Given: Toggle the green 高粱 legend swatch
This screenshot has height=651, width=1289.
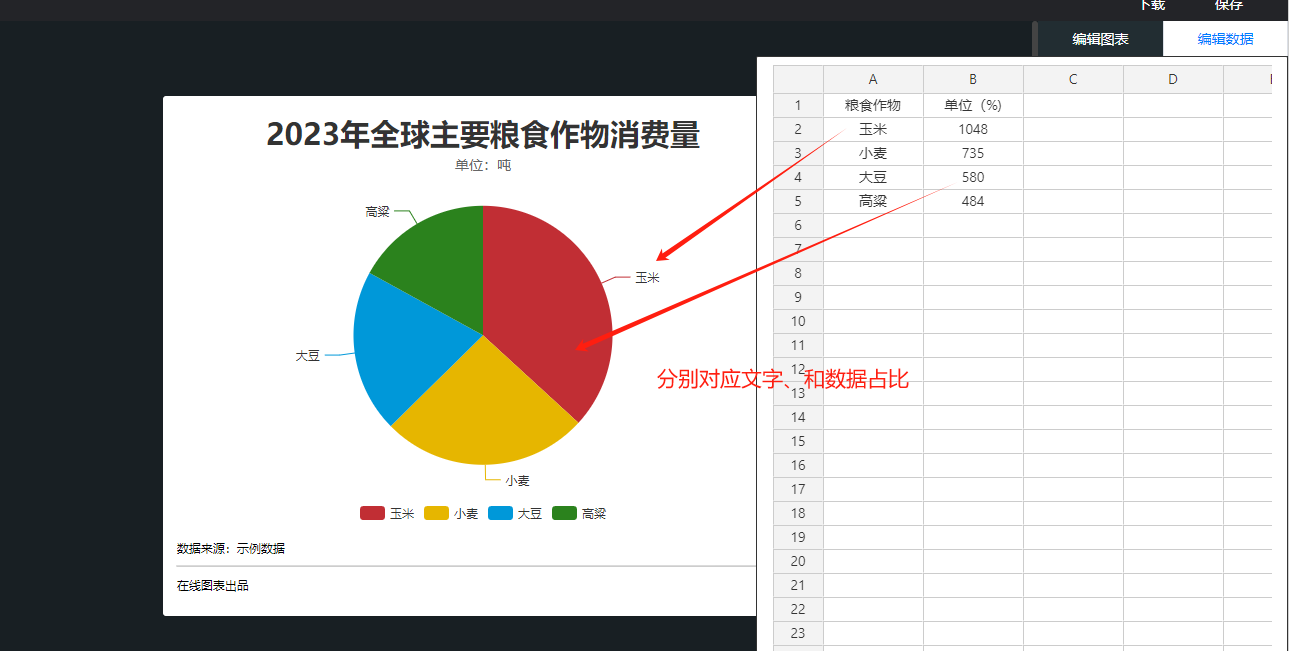Looking at the screenshot, I should 564,513.
